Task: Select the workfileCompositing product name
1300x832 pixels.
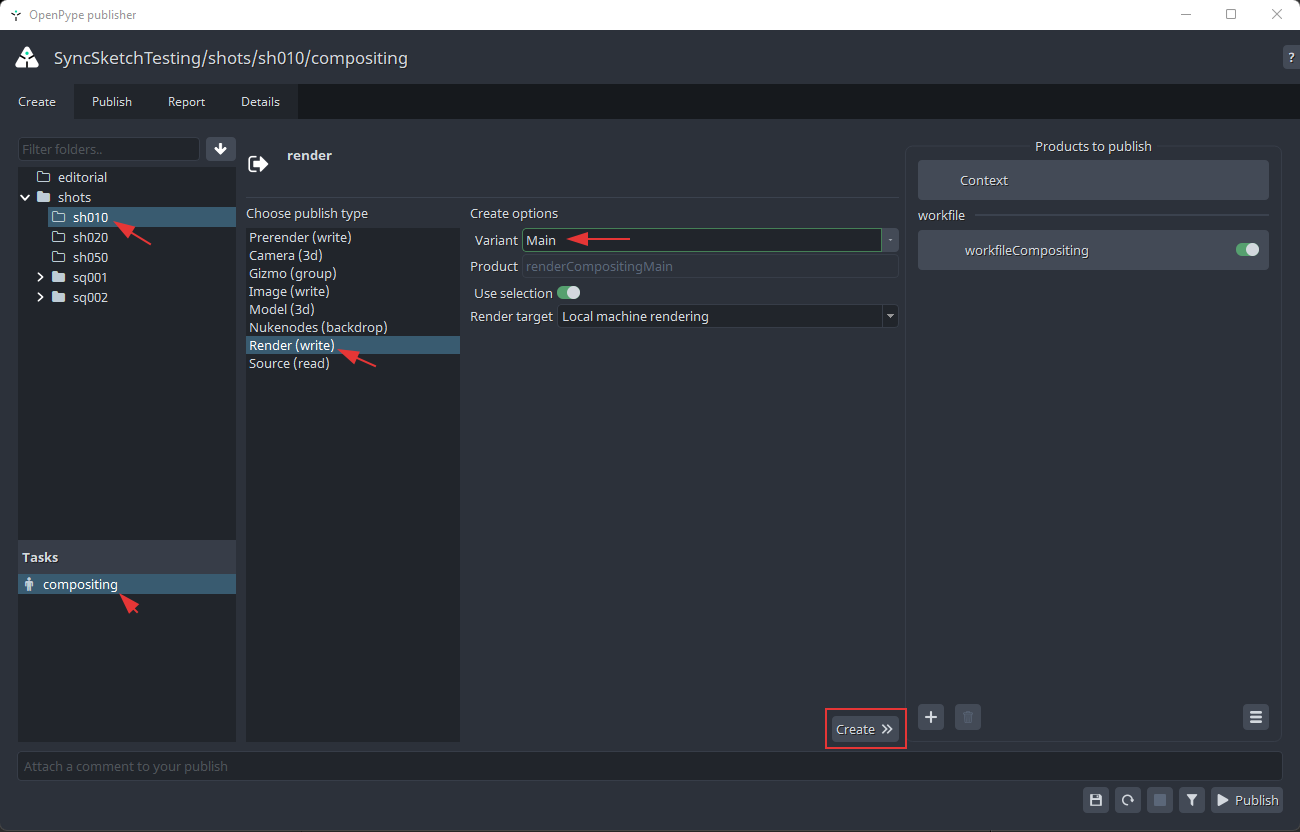Action: point(1026,250)
